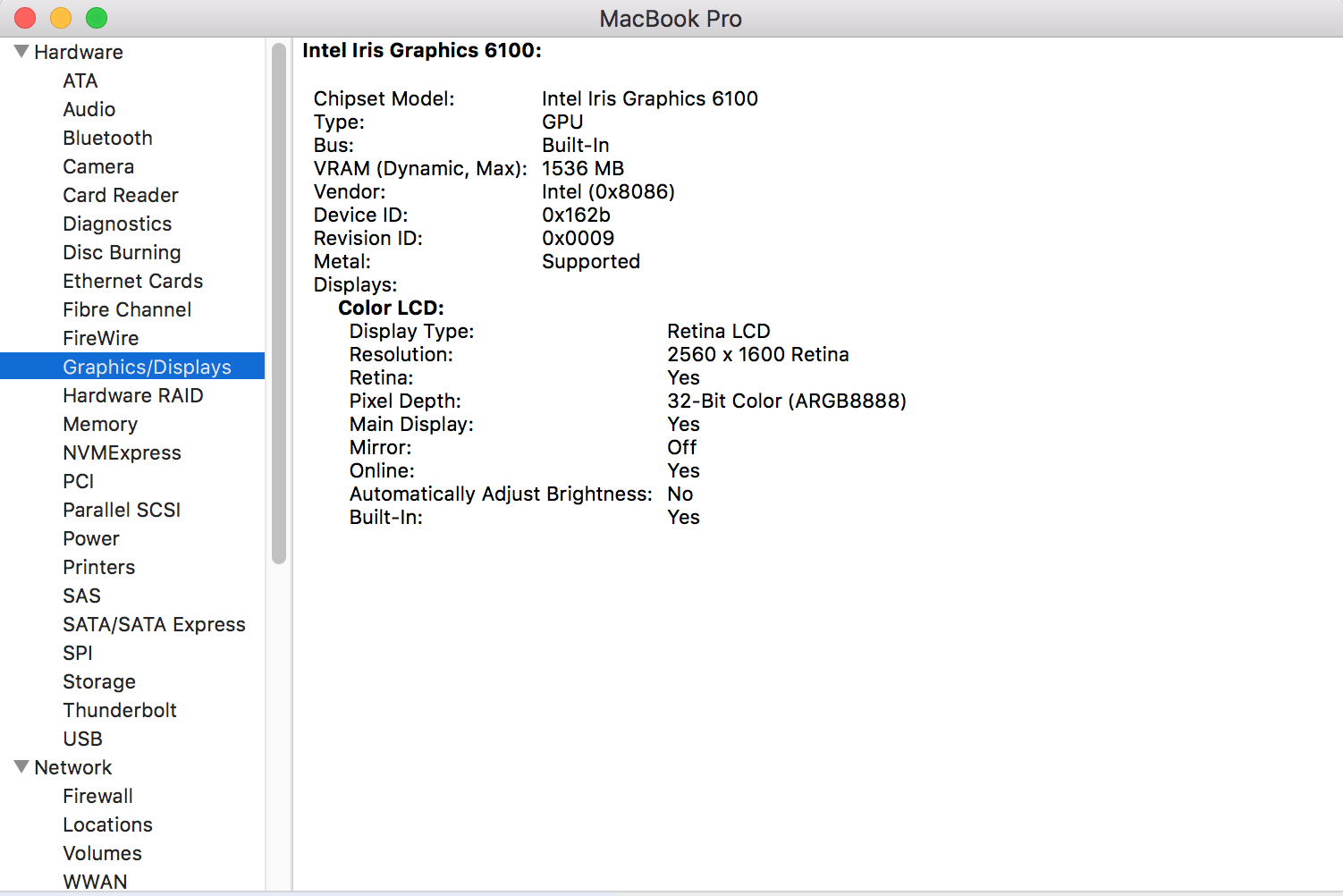Screen dimensions: 1343x896
Task: Open Printers section
Action: [x=99, y=567]
